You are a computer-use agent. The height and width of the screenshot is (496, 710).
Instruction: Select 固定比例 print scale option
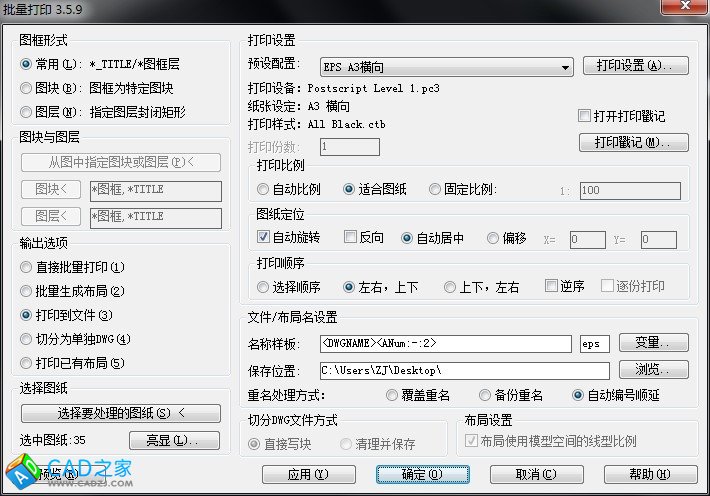[x=435, y=189]
